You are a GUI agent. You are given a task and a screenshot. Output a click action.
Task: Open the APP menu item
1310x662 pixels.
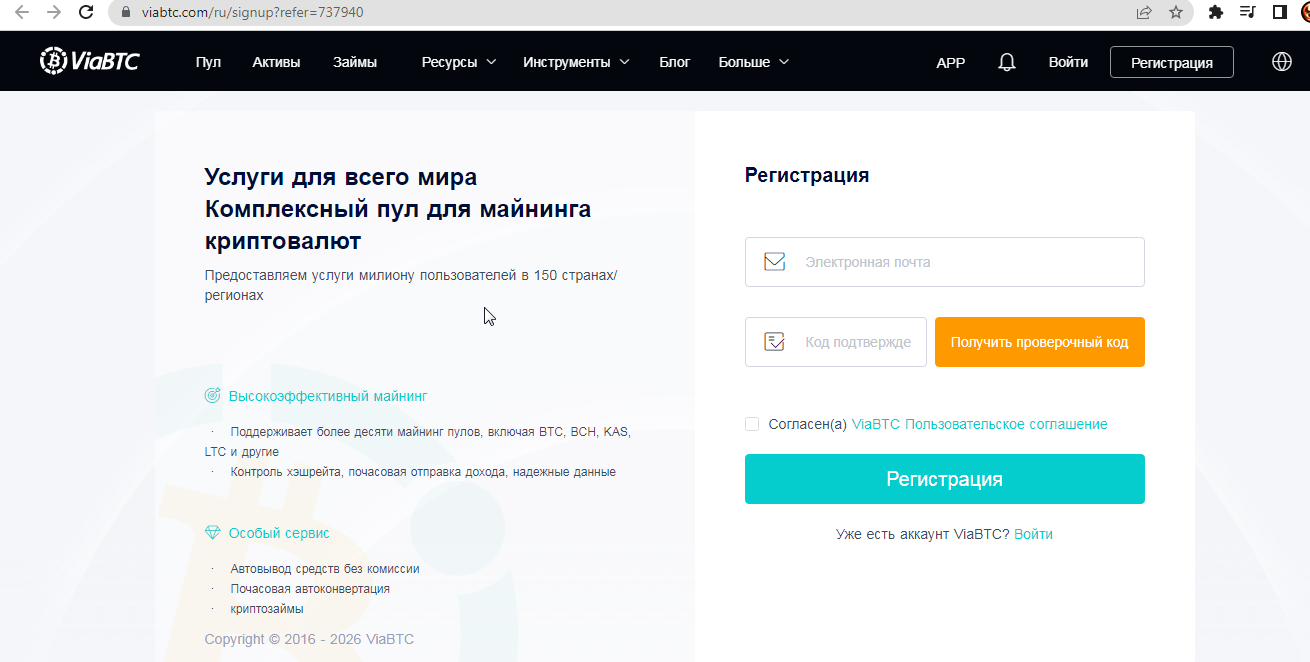951,62
